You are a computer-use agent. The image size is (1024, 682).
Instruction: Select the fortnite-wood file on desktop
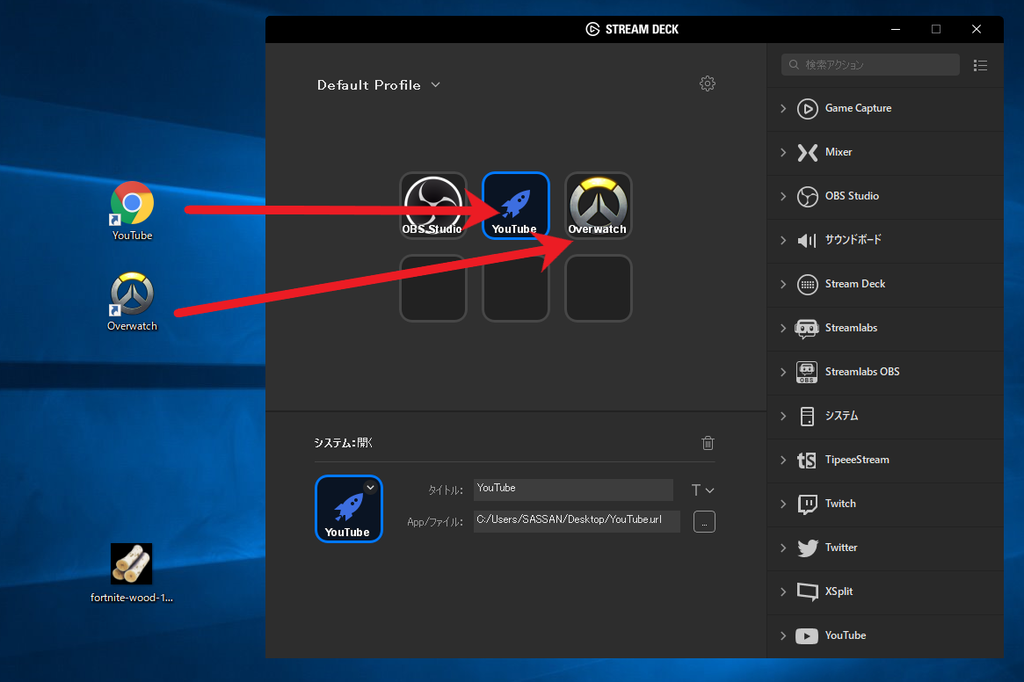(131, 573)
